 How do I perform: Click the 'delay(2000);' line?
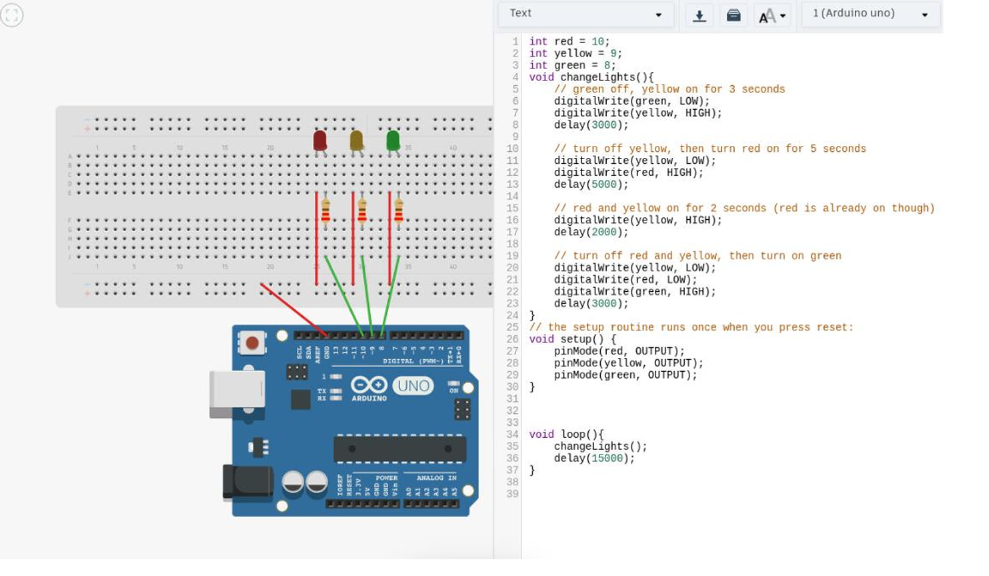pos(591,232)
